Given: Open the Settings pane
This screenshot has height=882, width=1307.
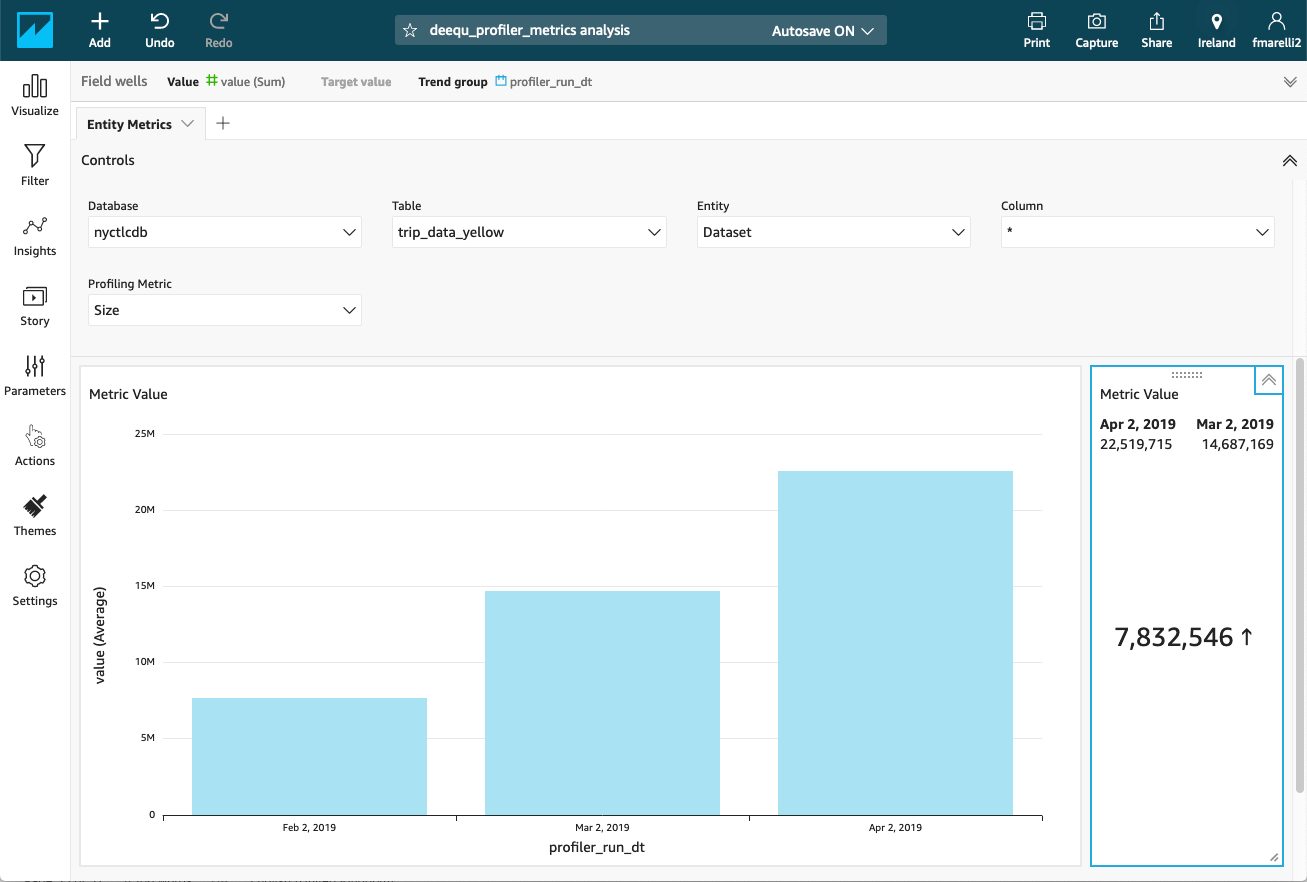Looking at the screenshot, I should [35, 586].
